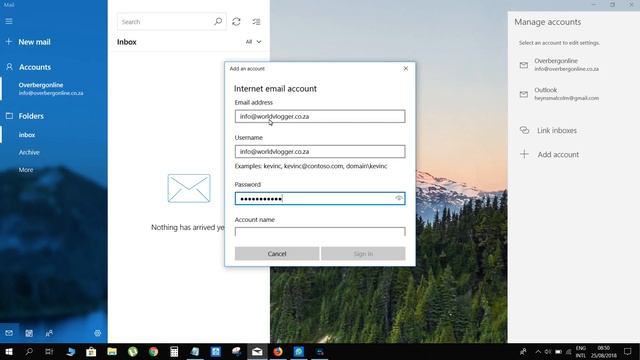This screenshot has width=640, height=360.
Task: Select Inbox folder in sidebar
Action: click(x=27, y=135)
